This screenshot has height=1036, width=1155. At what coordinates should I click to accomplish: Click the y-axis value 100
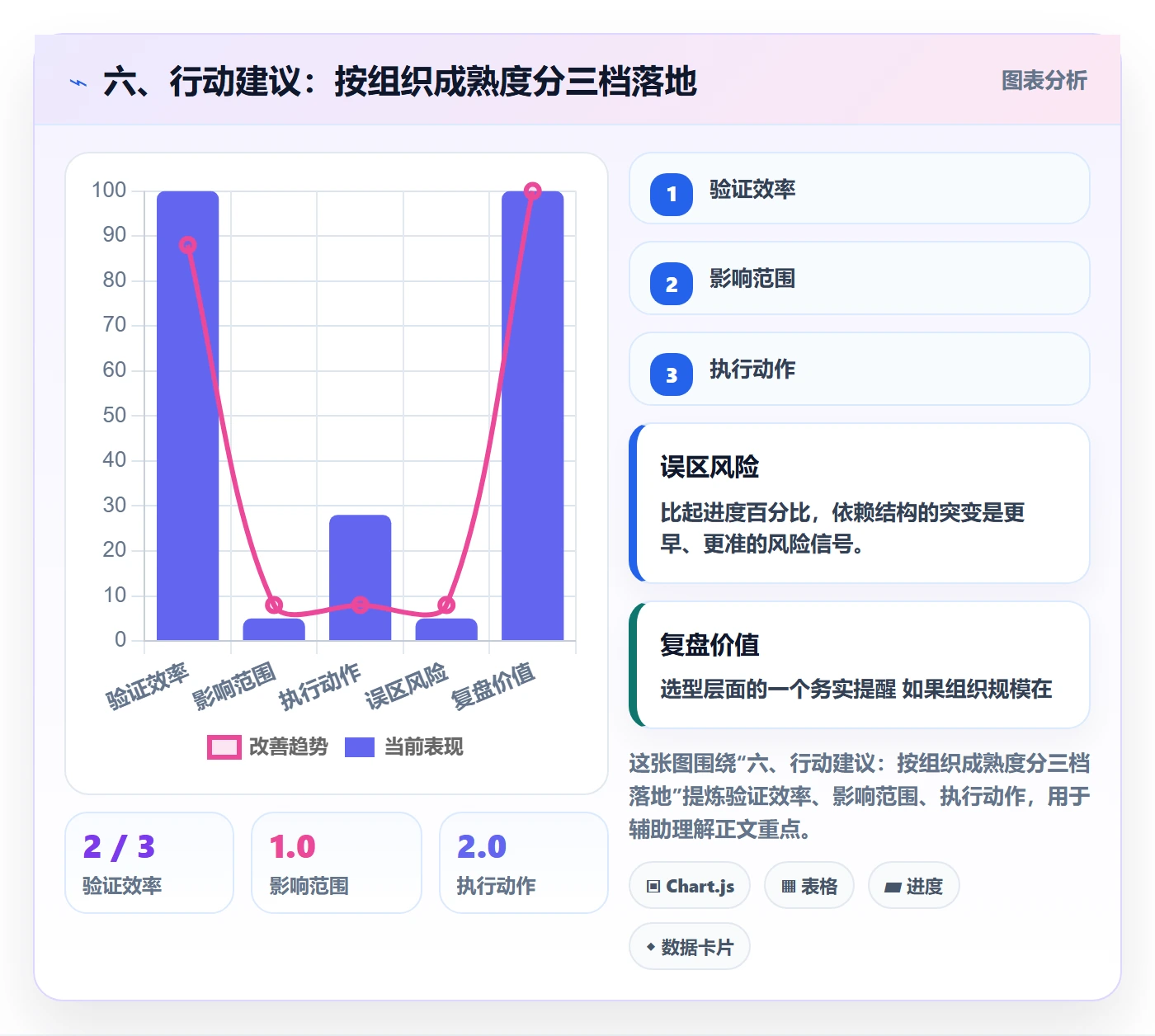pyautogui.click(x=109, y=191)
